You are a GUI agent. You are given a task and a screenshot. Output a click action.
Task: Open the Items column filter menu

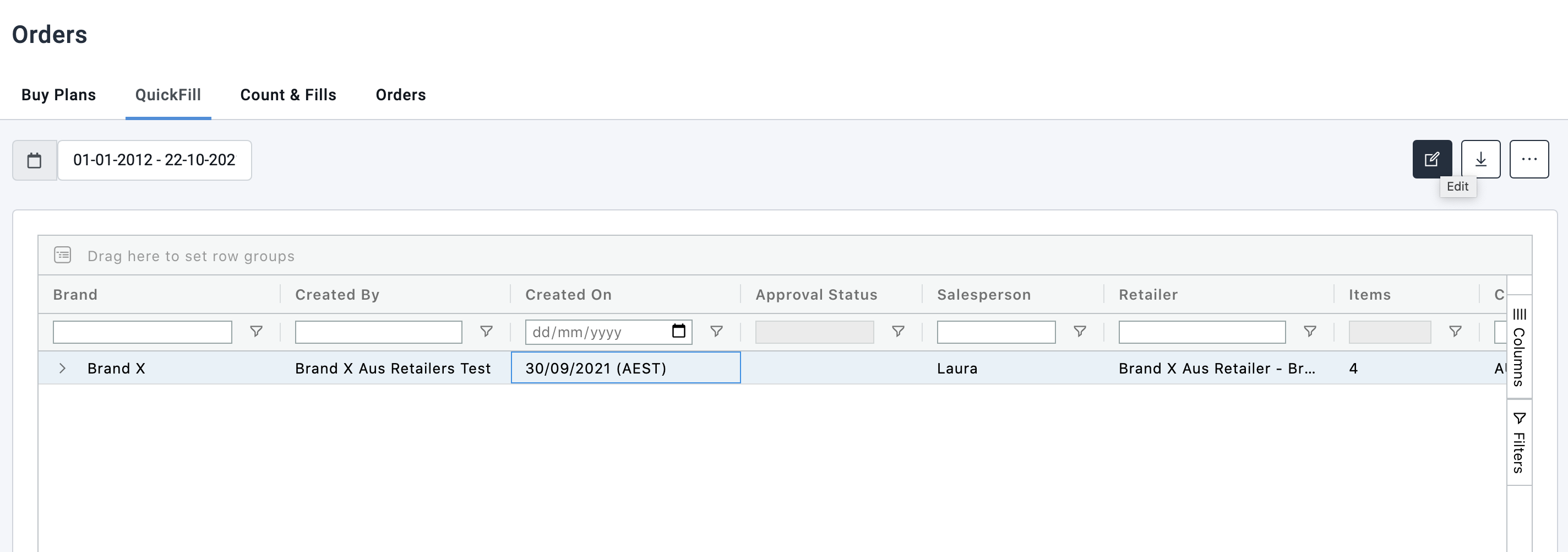1455,332
